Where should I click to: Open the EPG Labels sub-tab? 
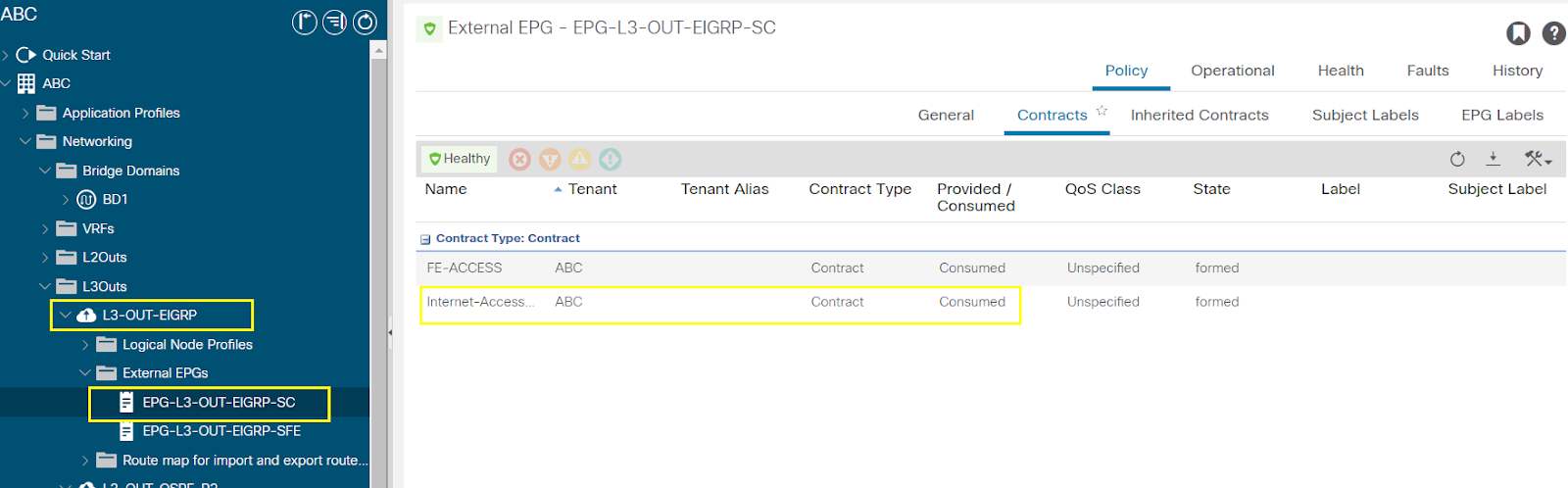(1502, 115)
